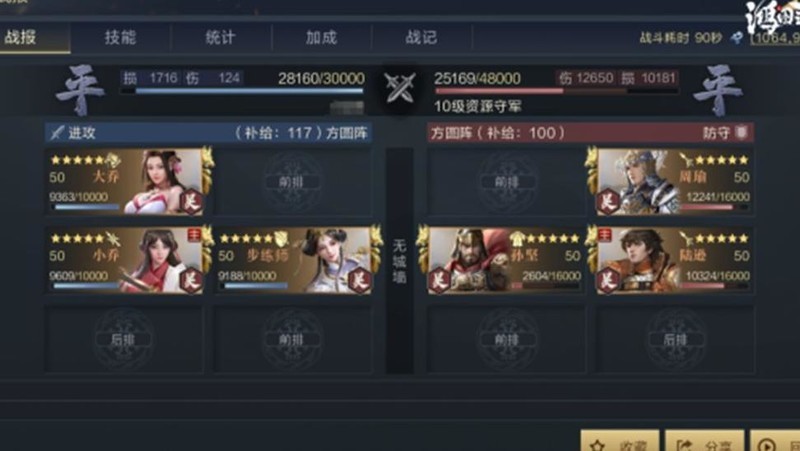Select the 加成 tab
This screenshot has height=451, width=800.
tap(321, 37)
